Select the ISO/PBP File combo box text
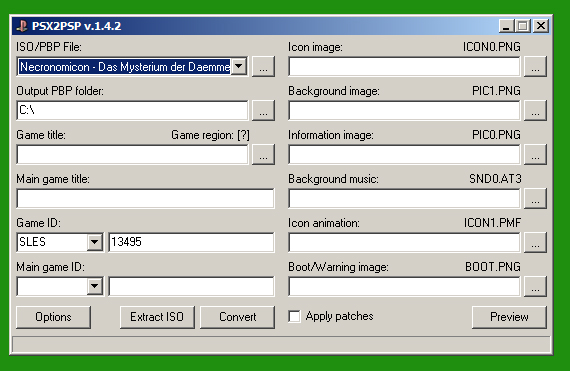Viewport: 570px width, 371px height. pyautogui.click(x=125, y=66)
